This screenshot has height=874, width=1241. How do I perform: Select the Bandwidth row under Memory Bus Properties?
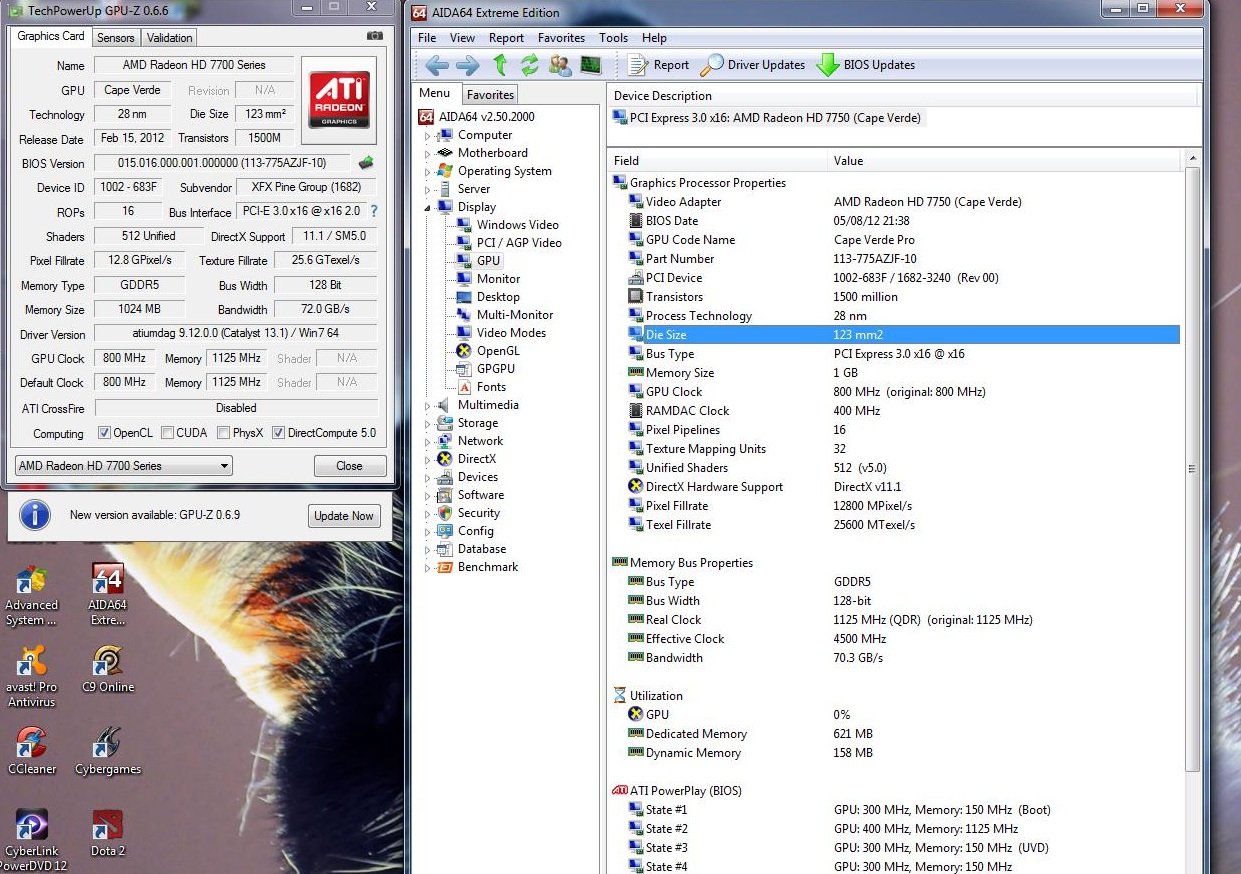[903, 658]
